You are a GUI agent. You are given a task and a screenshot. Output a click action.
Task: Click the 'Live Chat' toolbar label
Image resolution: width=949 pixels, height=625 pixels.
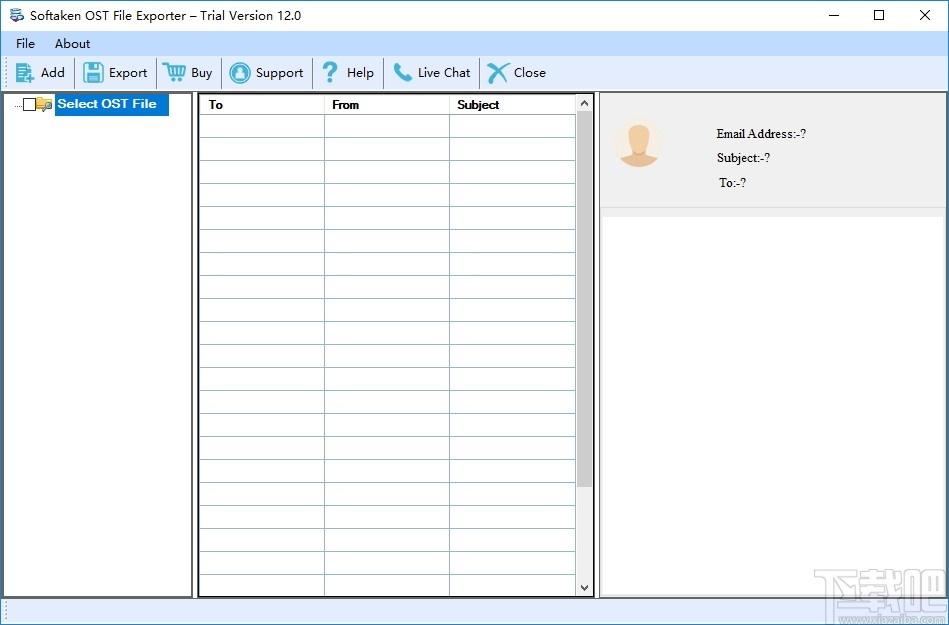point(444,73)
